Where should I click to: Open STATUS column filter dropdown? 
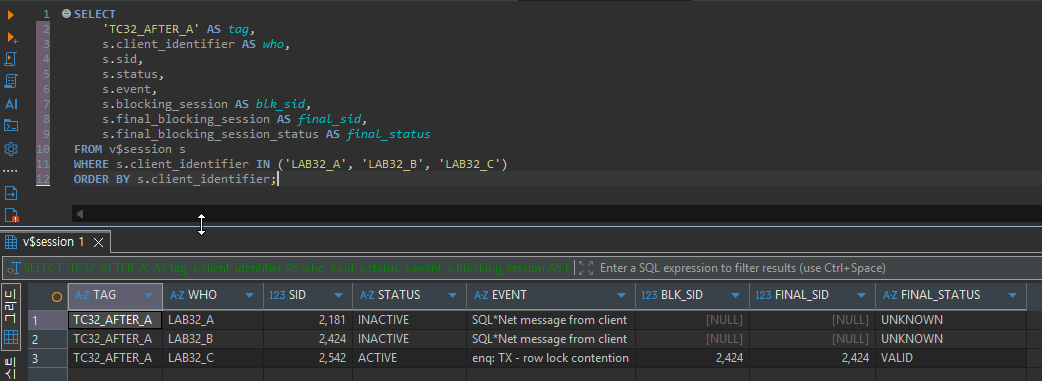click(x=452, y=295)
